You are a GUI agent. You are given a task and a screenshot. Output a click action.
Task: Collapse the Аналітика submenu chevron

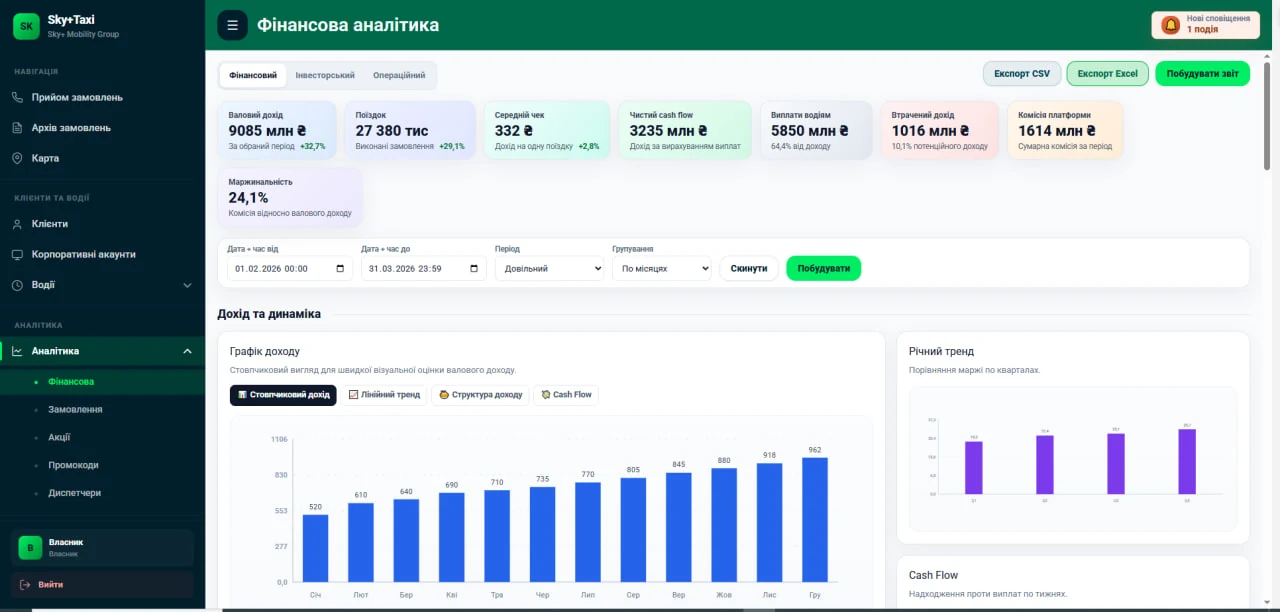[187, 351]
